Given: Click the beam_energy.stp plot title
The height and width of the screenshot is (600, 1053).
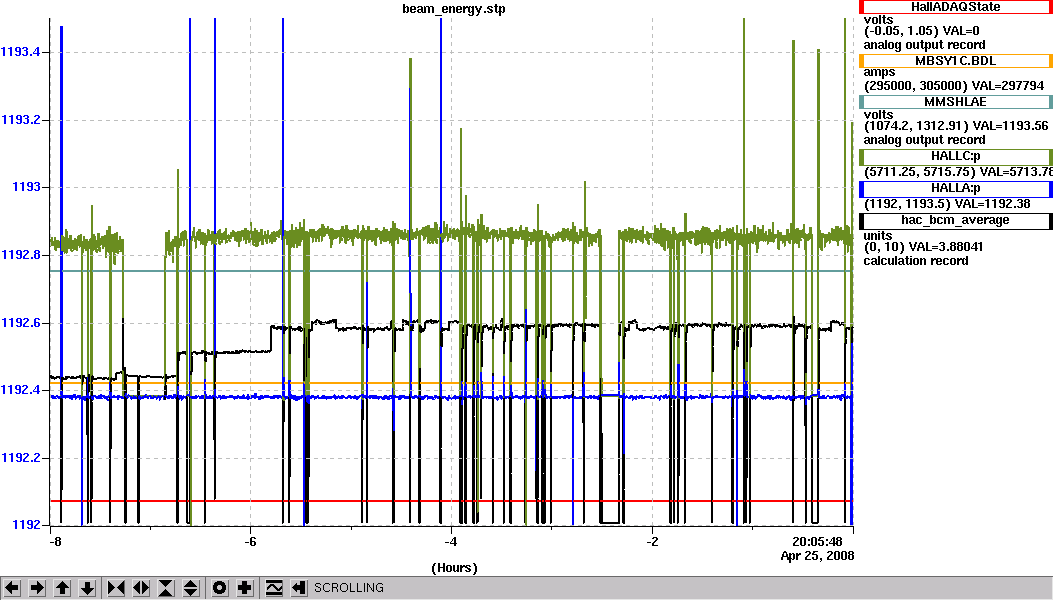Looking at the screenshot, I should [453, 9].
